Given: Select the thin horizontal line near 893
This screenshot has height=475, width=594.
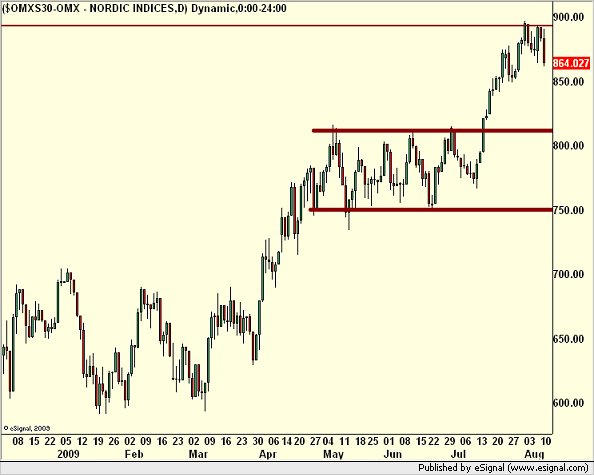Looking at the screenshot, I should [277, 26].
